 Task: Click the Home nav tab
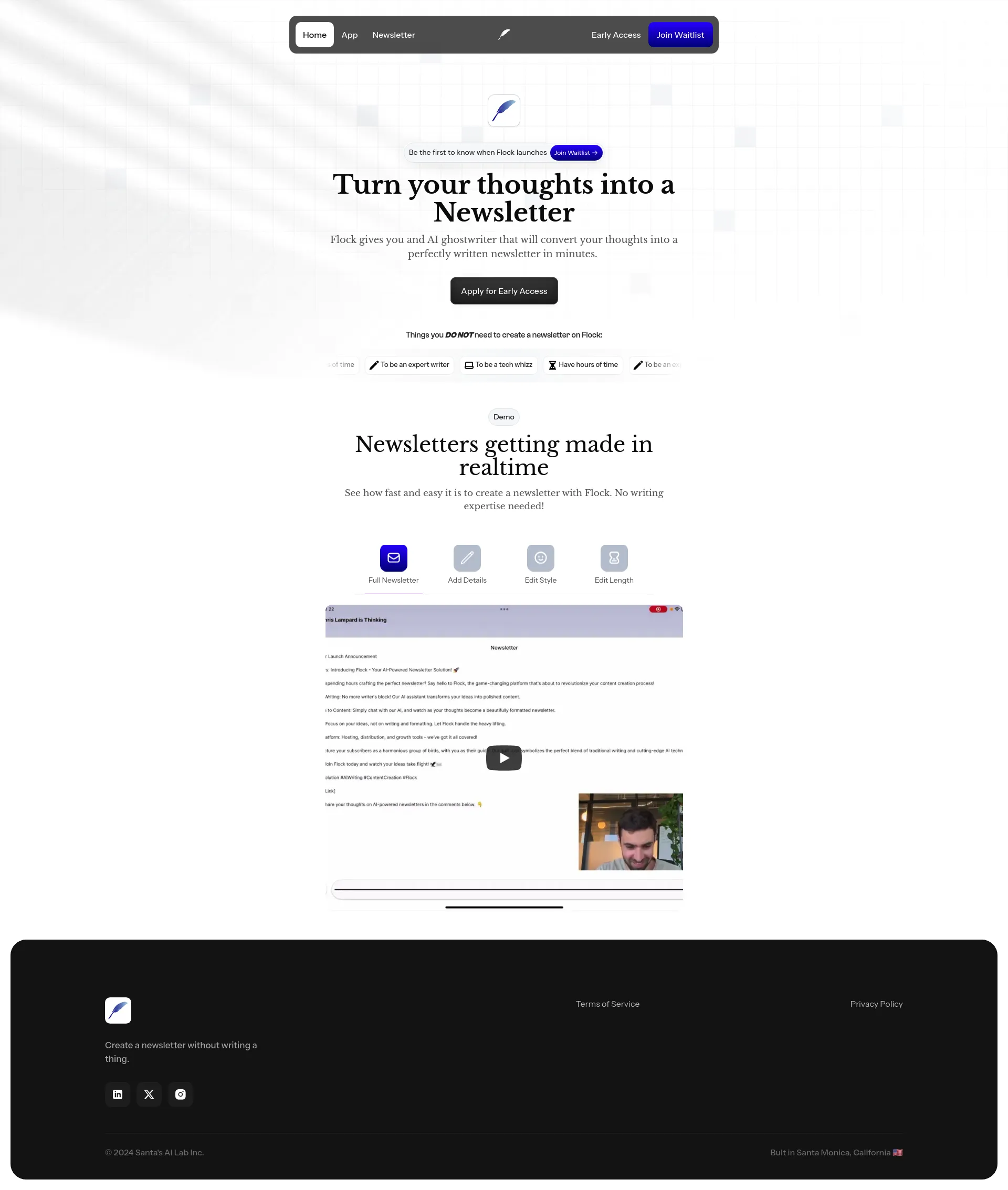click(315, 35)
